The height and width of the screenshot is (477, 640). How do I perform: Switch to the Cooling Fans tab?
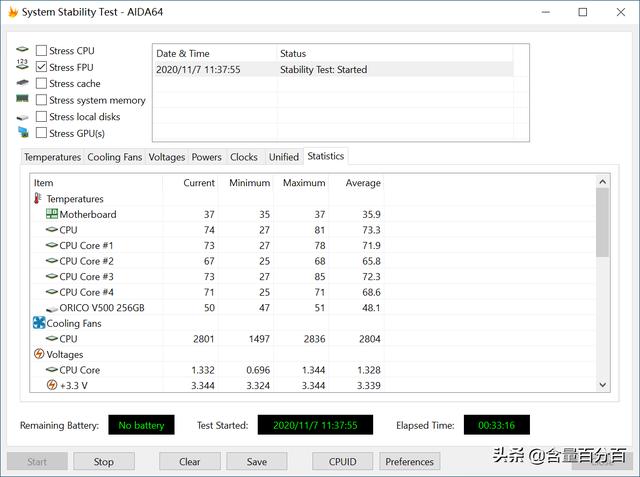[114, 157]
